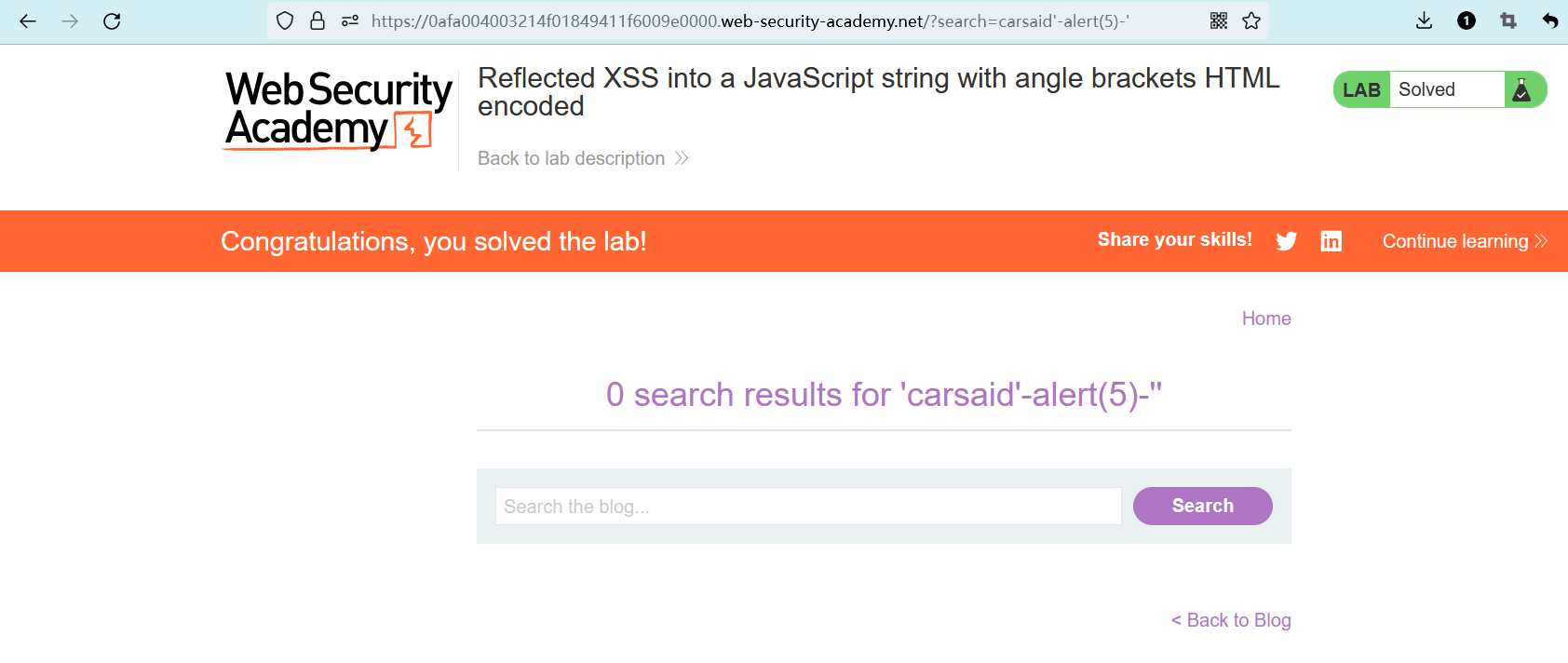This screenshot has height=663, width=1568.
Task: Bookmark this page with the star
Action: (x=1251, y=21)
